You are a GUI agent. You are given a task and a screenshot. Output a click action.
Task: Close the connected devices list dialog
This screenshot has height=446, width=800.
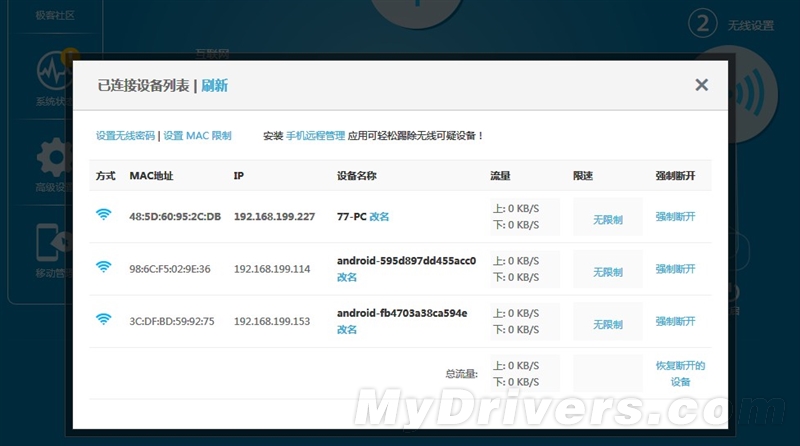pos(701,85)
